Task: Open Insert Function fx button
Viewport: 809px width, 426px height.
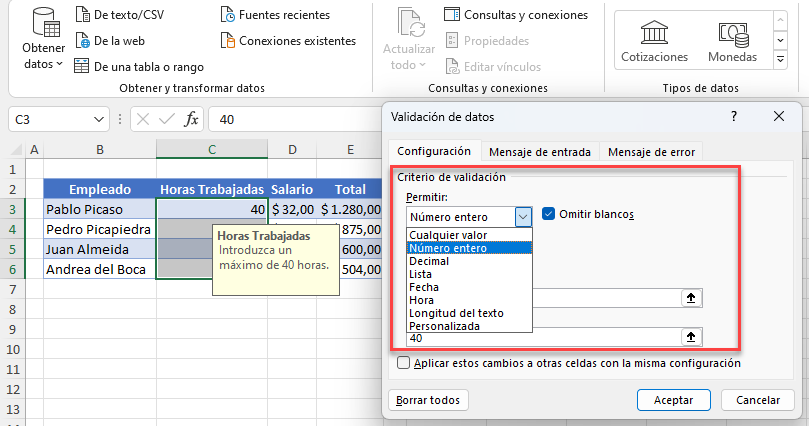Action: pos(191,120)
